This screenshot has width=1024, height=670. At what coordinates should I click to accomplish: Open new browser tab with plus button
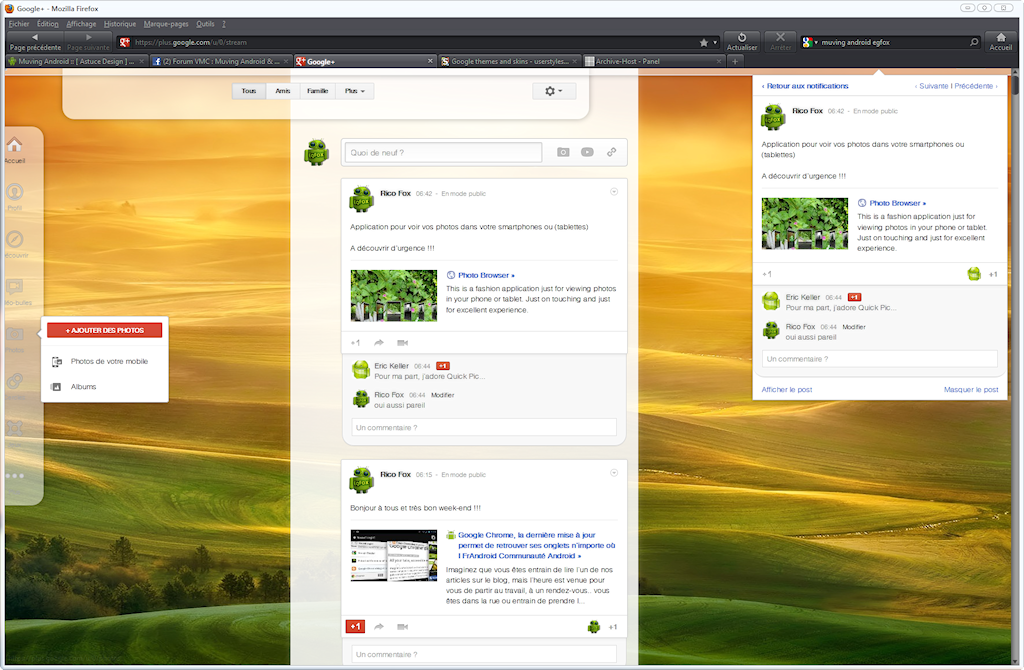[x=735, y=61]
